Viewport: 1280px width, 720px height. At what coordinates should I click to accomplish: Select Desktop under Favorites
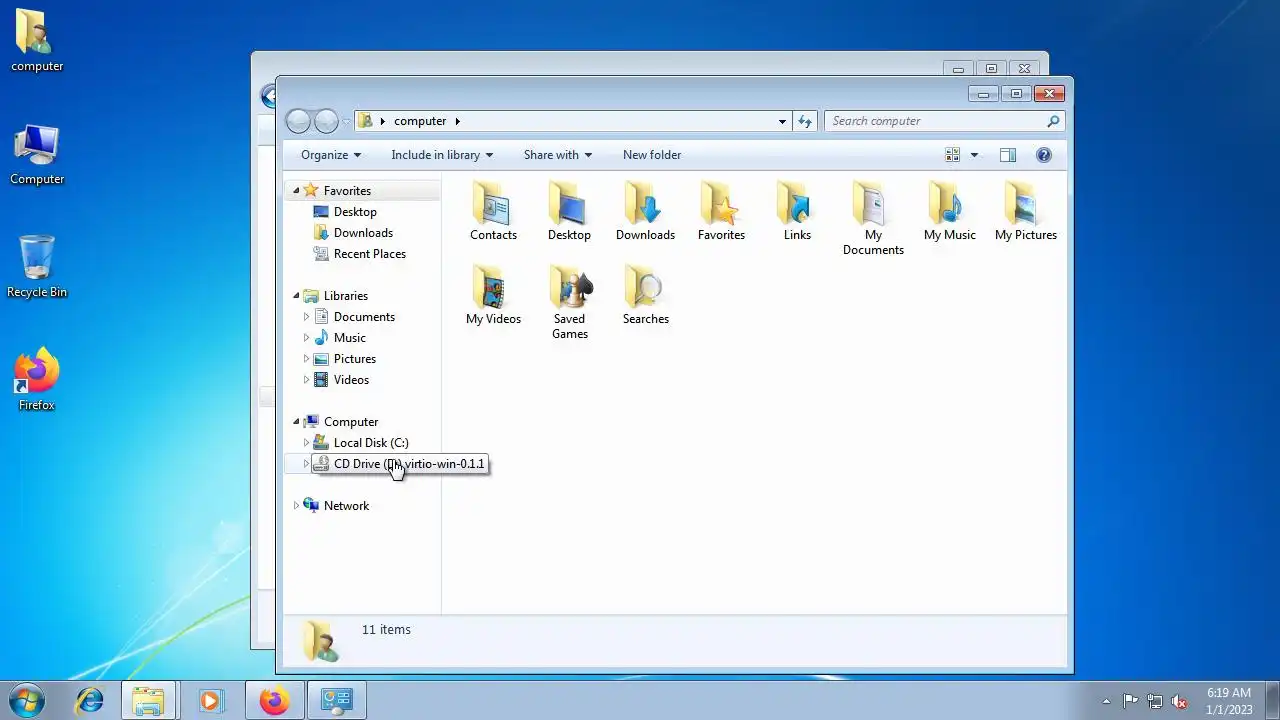tap(355, 212)
